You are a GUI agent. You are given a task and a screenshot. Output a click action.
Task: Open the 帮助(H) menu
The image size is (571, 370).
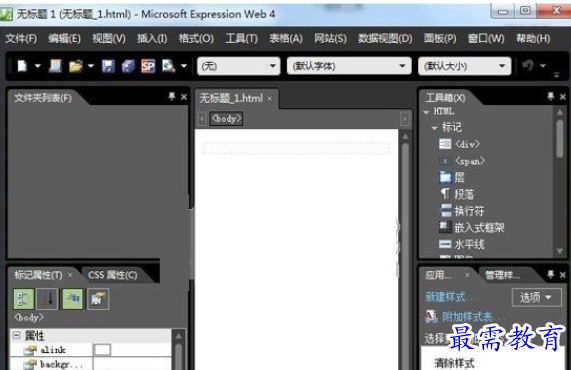pos(533,38)
